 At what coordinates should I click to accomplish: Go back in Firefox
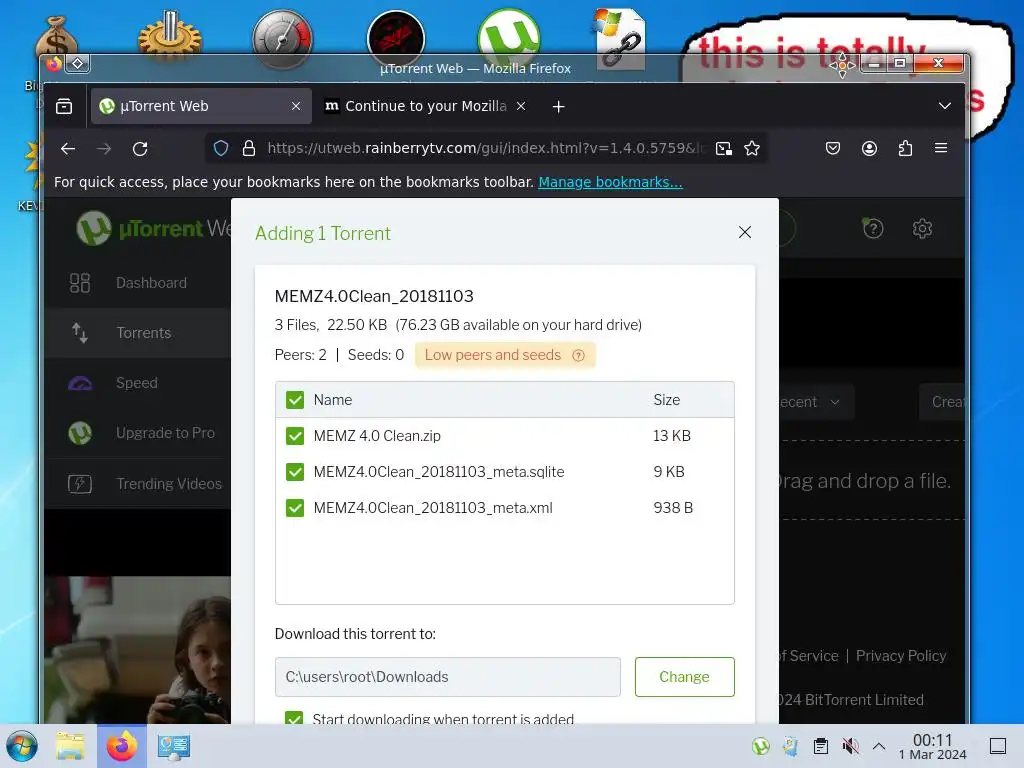(x=68, y=148)
